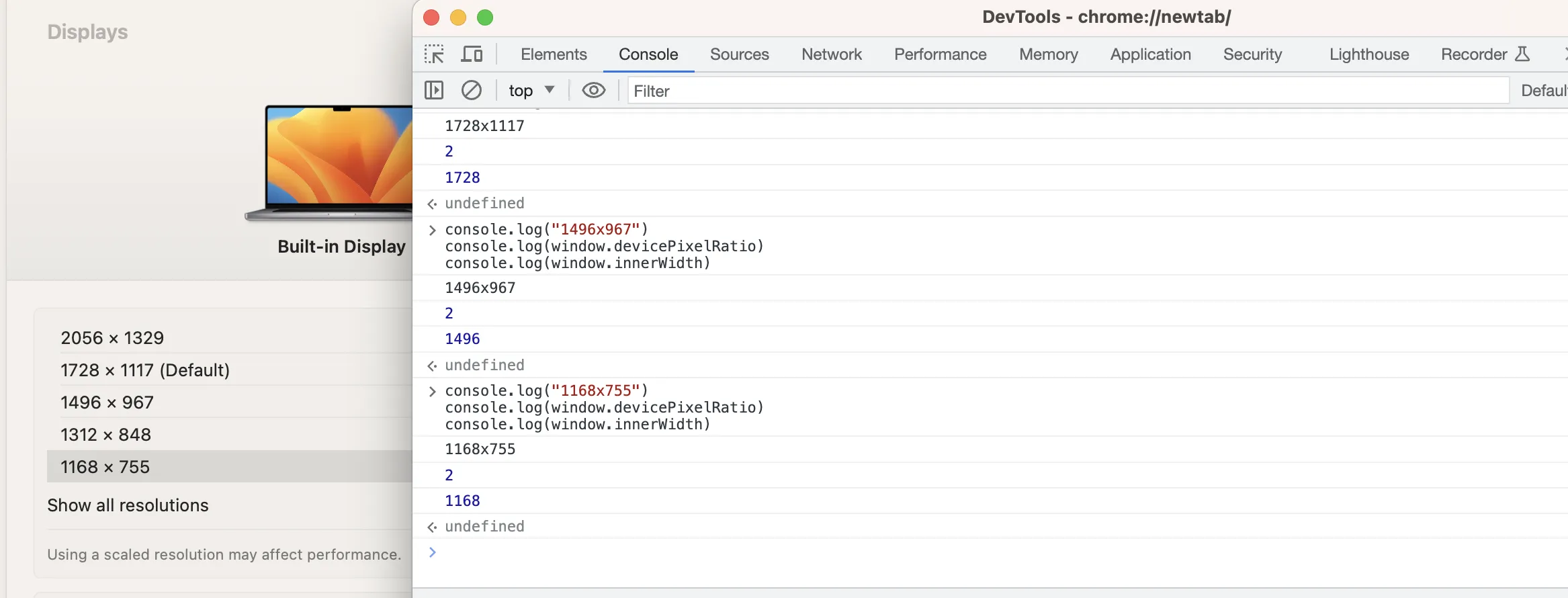The height and width of the screenshot is (598, 1568).
Task: Expand the console.log 1168x755 input entry
Action: 433,391
